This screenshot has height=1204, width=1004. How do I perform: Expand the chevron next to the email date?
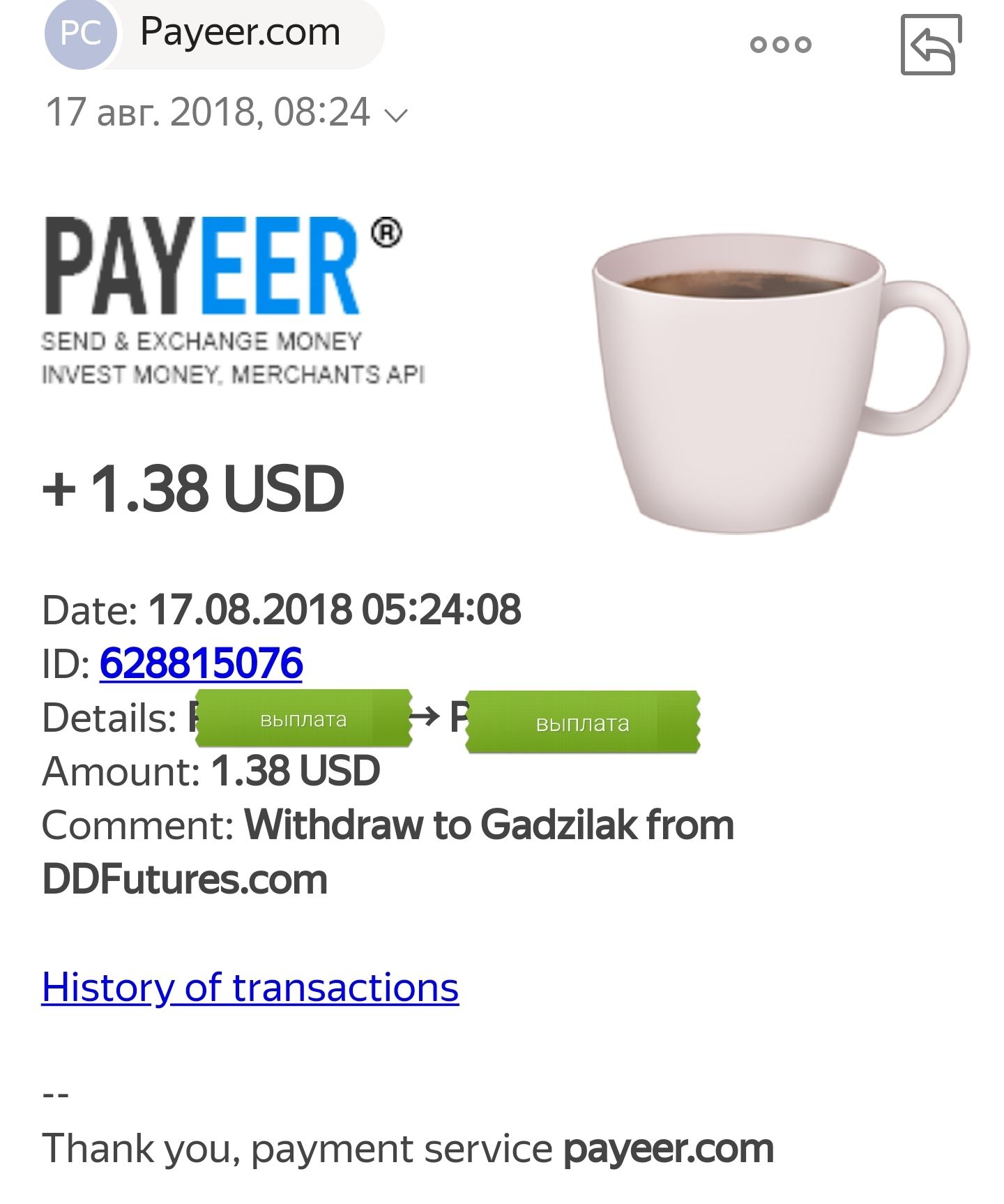396,114
